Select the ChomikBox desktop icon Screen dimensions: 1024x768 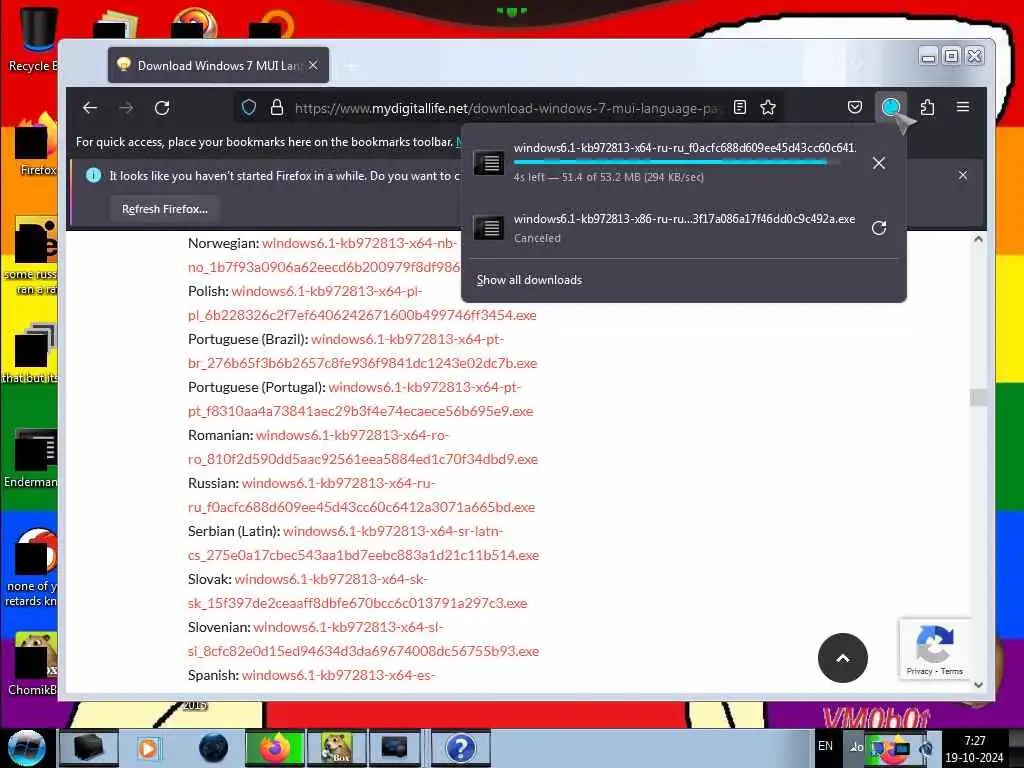coord(33,665)
